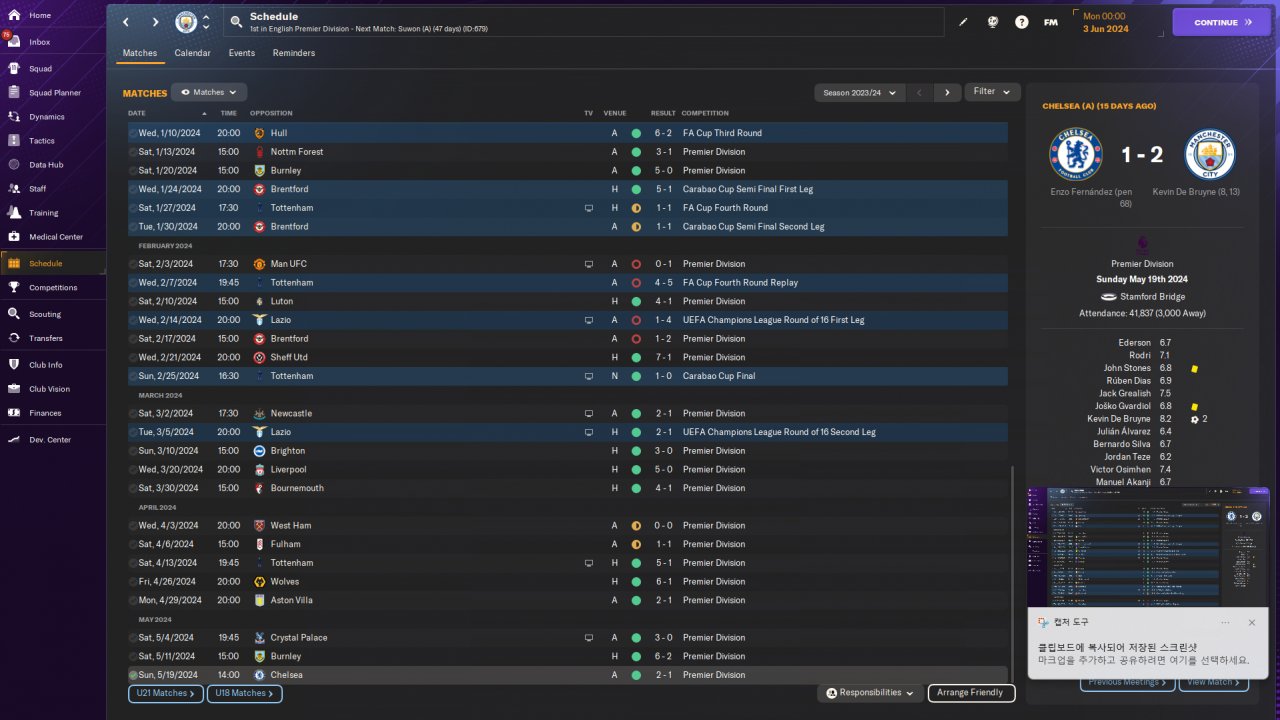Switch to the Events tab
Image resolution: width=1280 pixels, height=720 pixels.
coord(242,53)
